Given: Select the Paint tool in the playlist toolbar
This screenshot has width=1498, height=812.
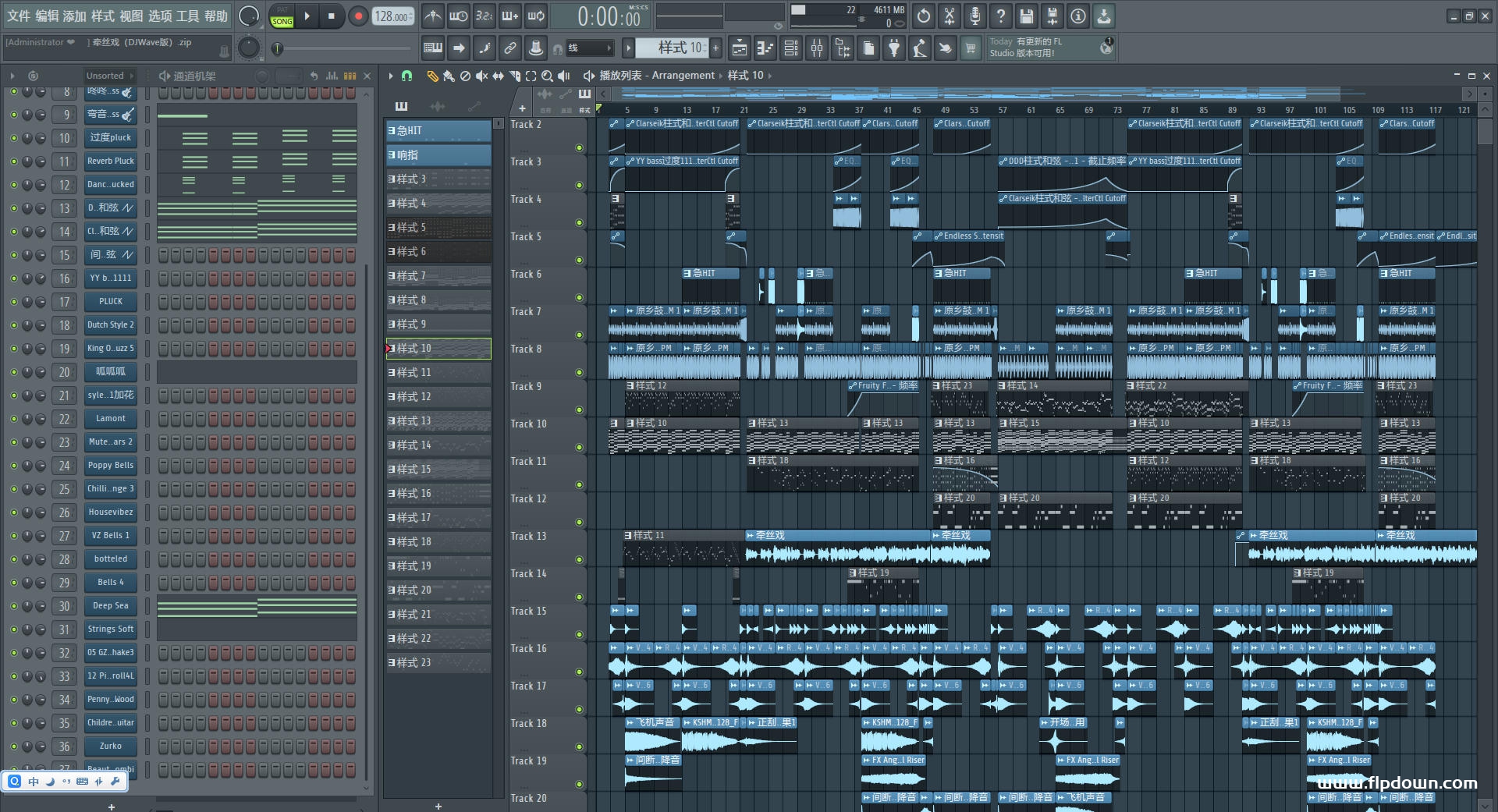Looking at the screenshot, I should (x=449, y=76).
